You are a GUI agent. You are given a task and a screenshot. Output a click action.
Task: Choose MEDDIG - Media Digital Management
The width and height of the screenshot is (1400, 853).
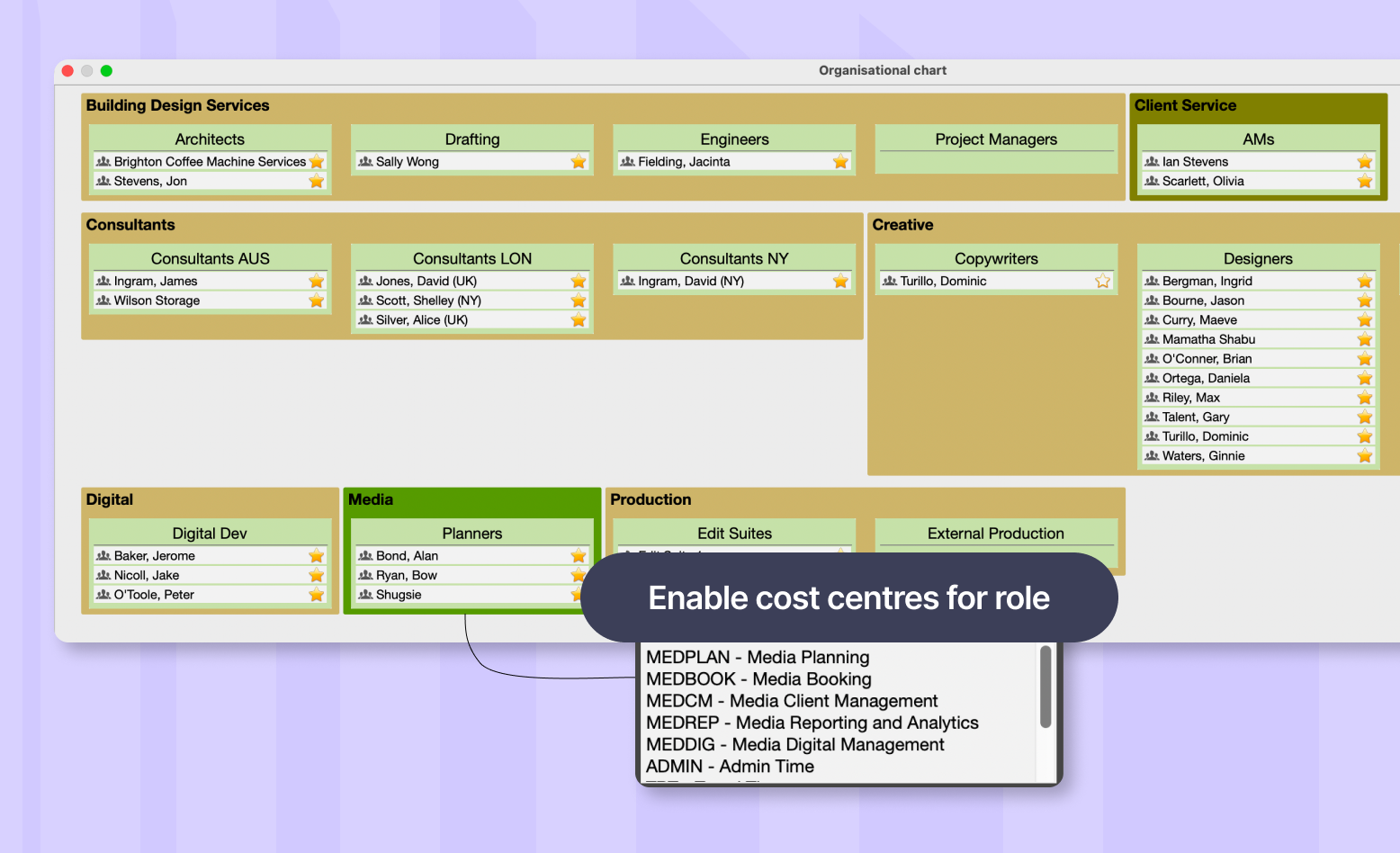coord(795,745)
